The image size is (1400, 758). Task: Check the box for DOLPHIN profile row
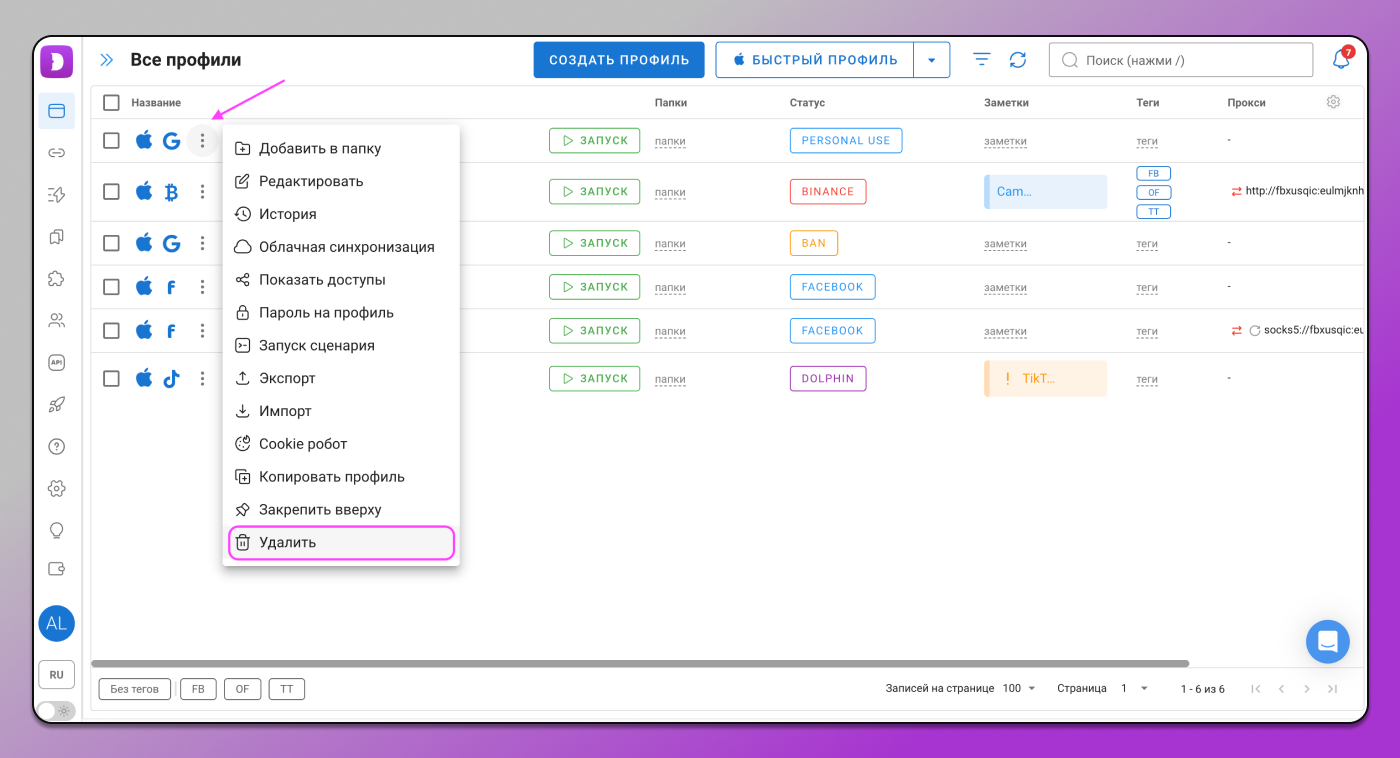[111, 379]
